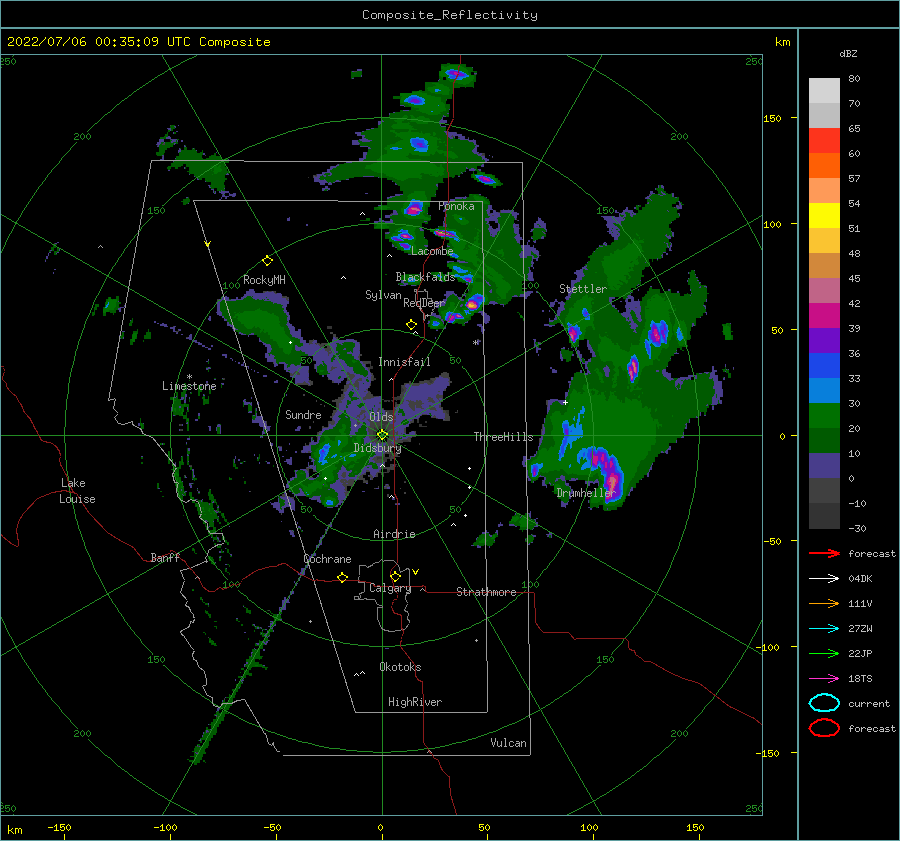Click the red forecast ellipse legend icon

click(x=824, y=728)
